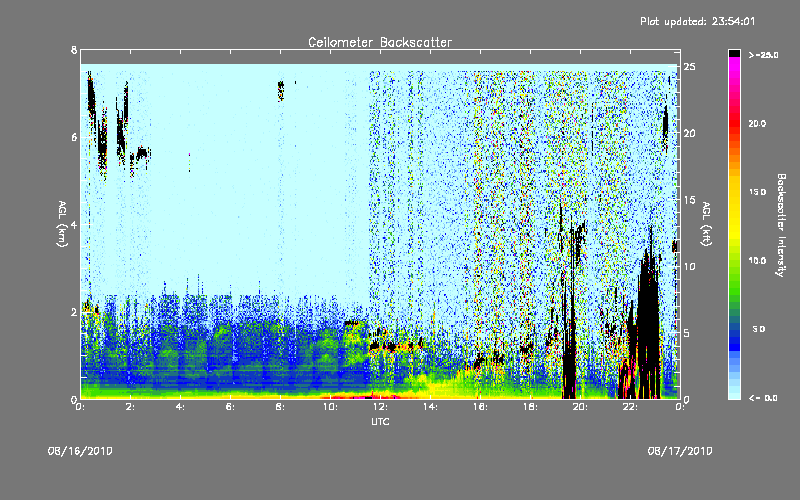Click the "6" tick on the km axis
Screen dimensions: 800x500
tap(74, 137)
